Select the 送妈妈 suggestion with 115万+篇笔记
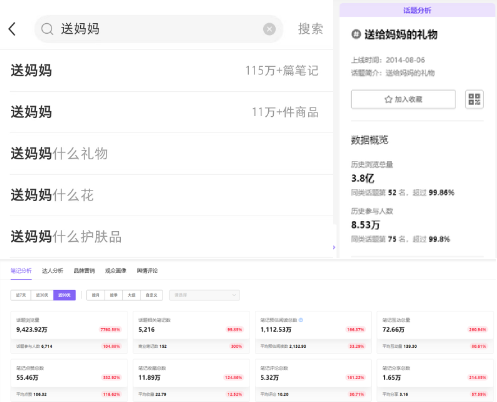 coord(166,71)
